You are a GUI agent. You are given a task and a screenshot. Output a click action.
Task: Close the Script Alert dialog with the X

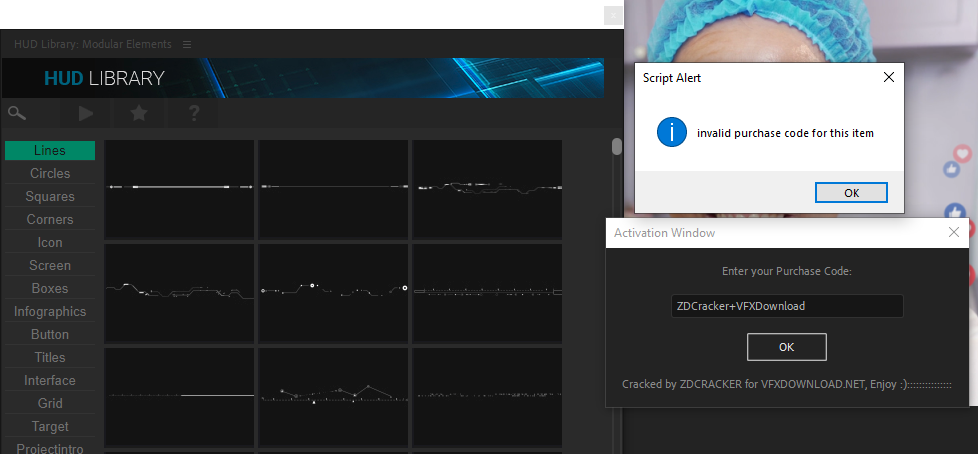[887, 77]
